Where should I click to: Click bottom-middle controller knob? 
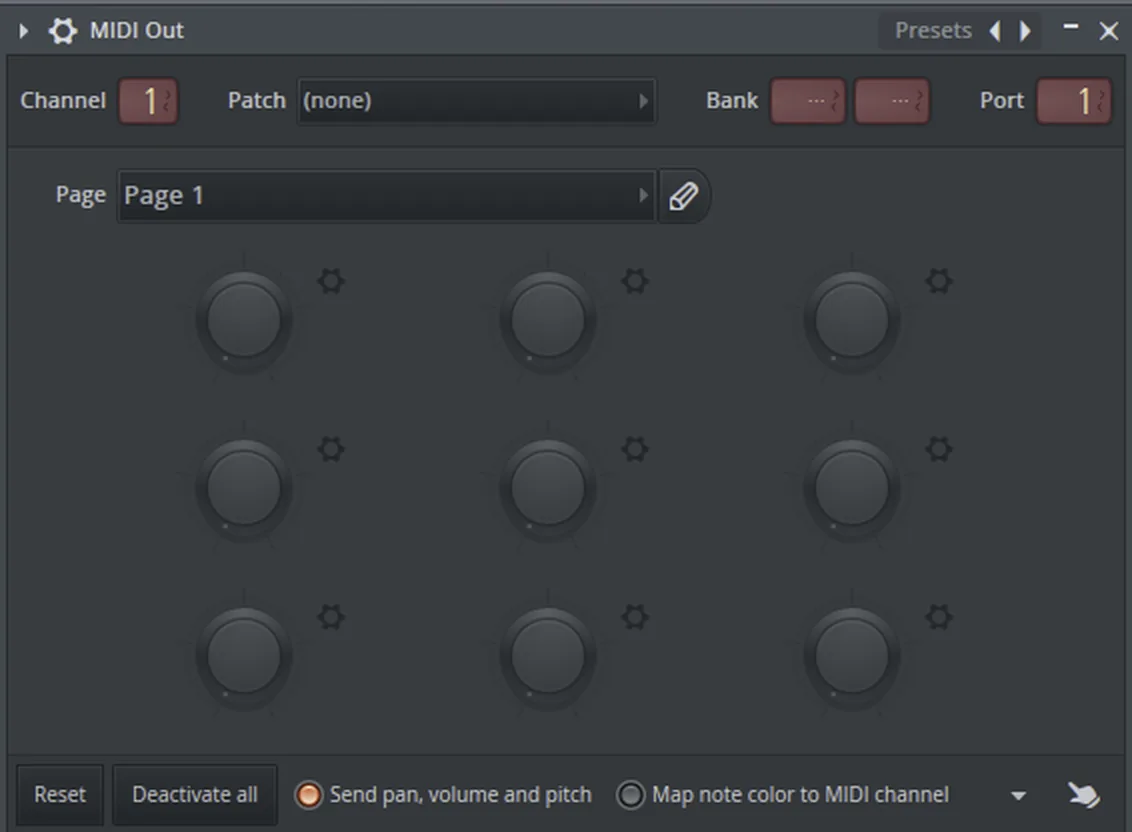[x=548, y=657]
